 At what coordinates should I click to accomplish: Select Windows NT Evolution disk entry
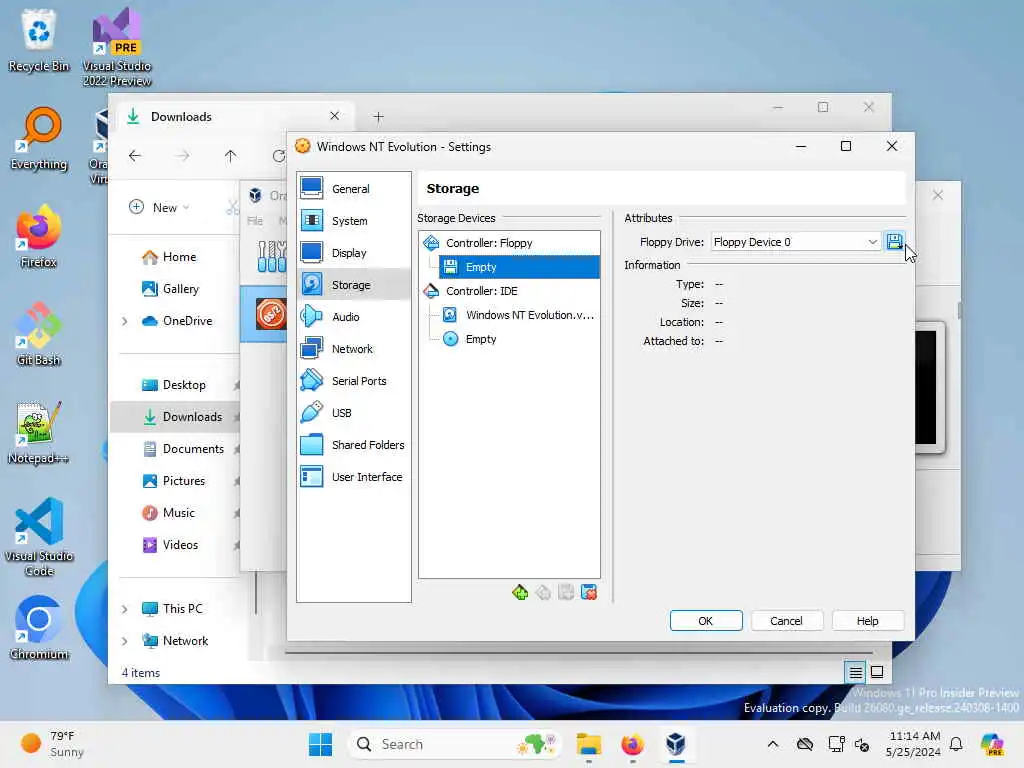point(519,315)
